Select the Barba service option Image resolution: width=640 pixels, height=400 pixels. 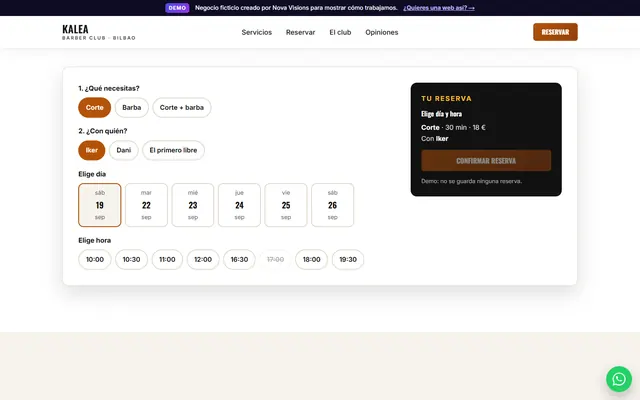click(131, 107)
